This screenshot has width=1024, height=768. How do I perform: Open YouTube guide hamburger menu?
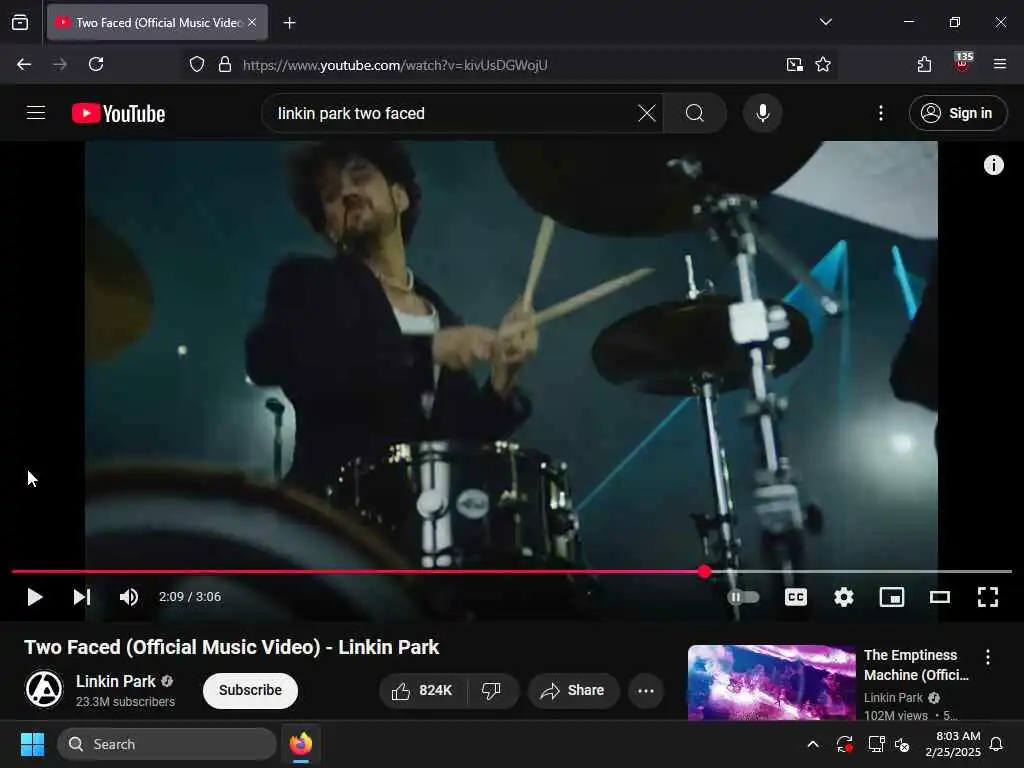[x=36, y=113]
